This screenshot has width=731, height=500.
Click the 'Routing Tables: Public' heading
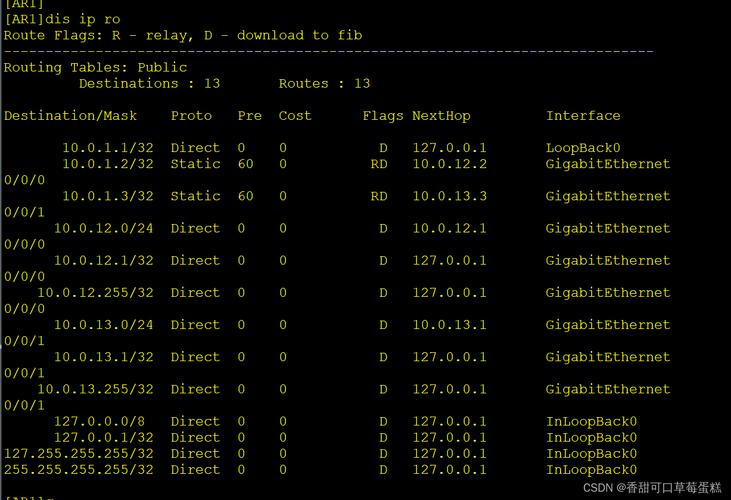pyautogui.click(x=95, y=68)
